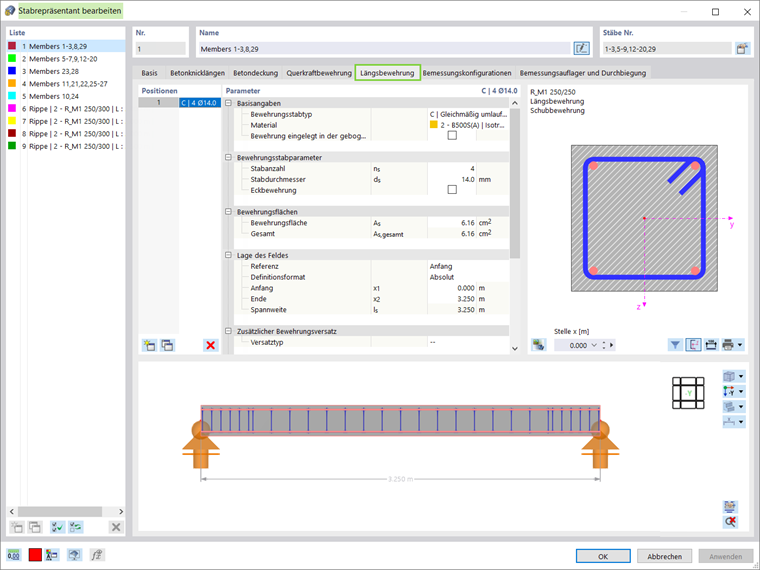Click the print icon under cross-section preview
Screen dimensions: 760x570
tap(728, 345)
